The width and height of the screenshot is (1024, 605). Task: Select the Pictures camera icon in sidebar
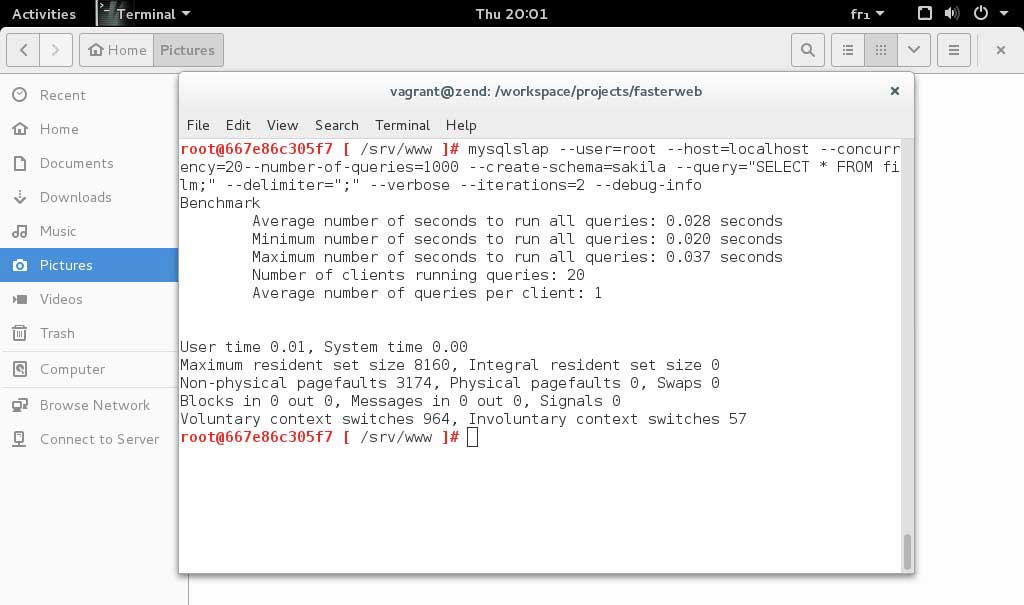coord(20,265)
